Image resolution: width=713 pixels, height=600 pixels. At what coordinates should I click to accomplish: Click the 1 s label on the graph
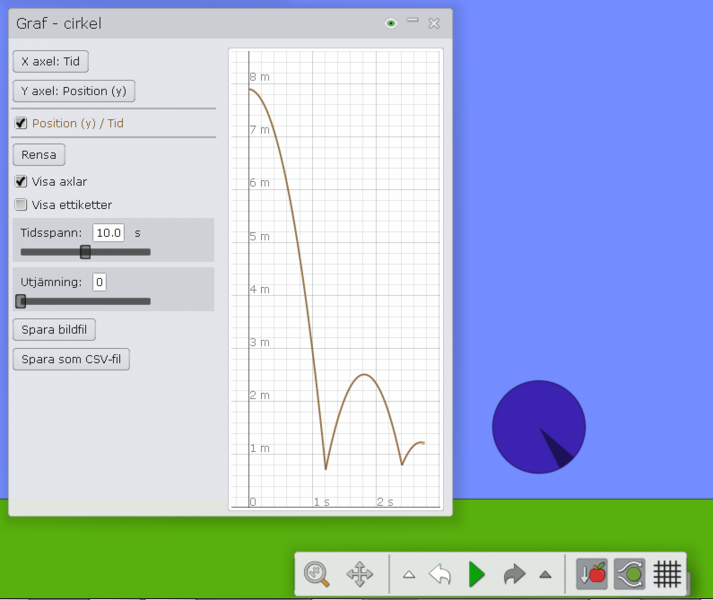click(x=321, y=502)
